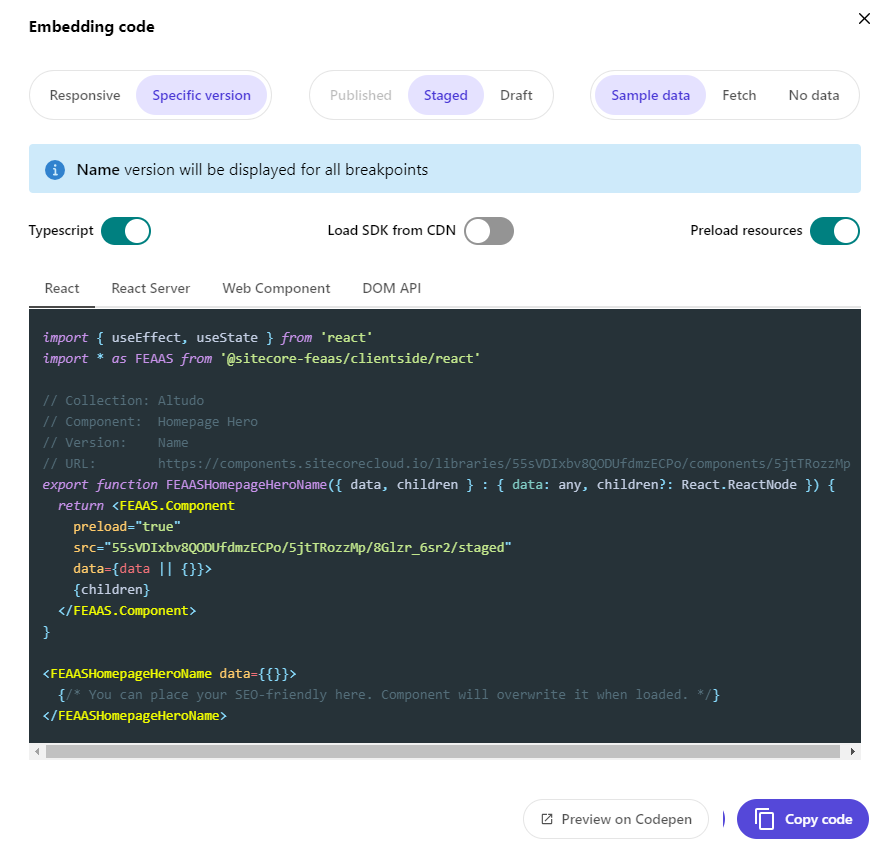
Task: Click the right scroll arrow under code
Action: point(852,751)
